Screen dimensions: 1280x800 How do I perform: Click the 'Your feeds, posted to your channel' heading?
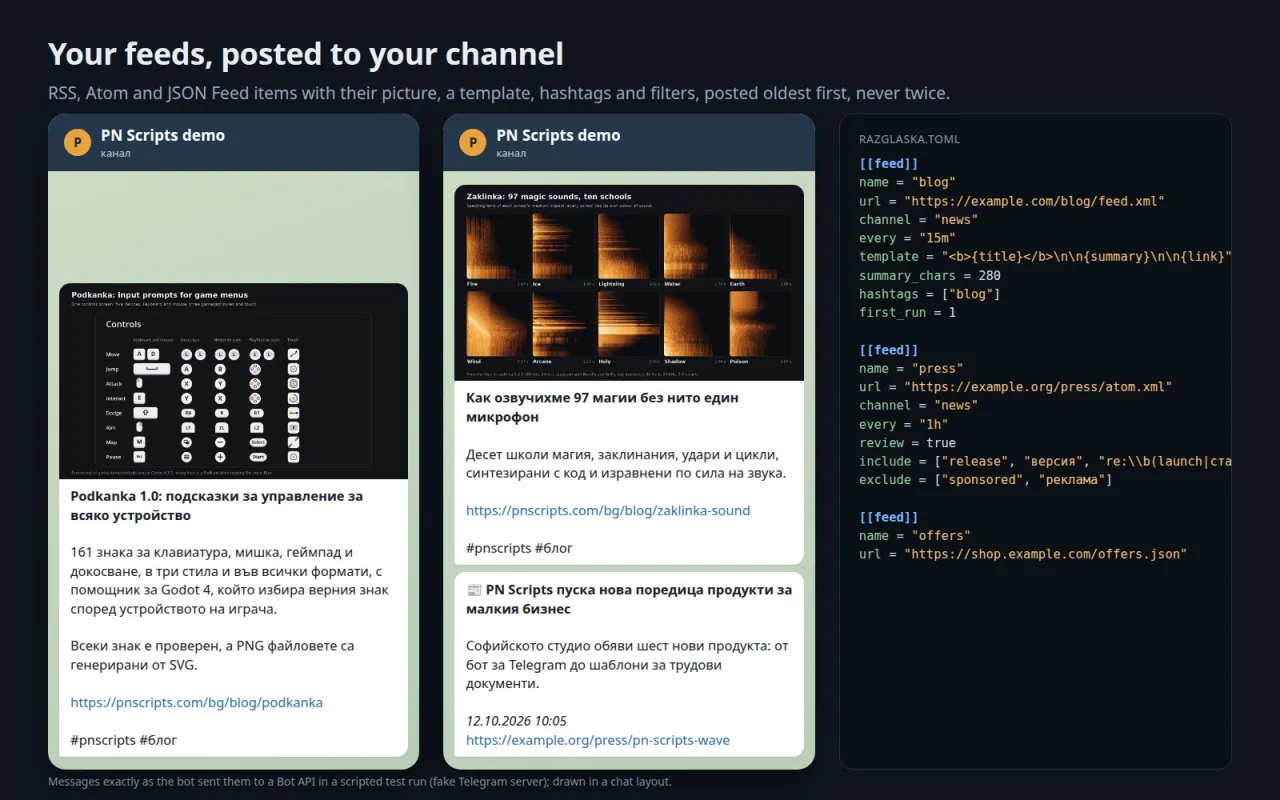tap(306, 54)
